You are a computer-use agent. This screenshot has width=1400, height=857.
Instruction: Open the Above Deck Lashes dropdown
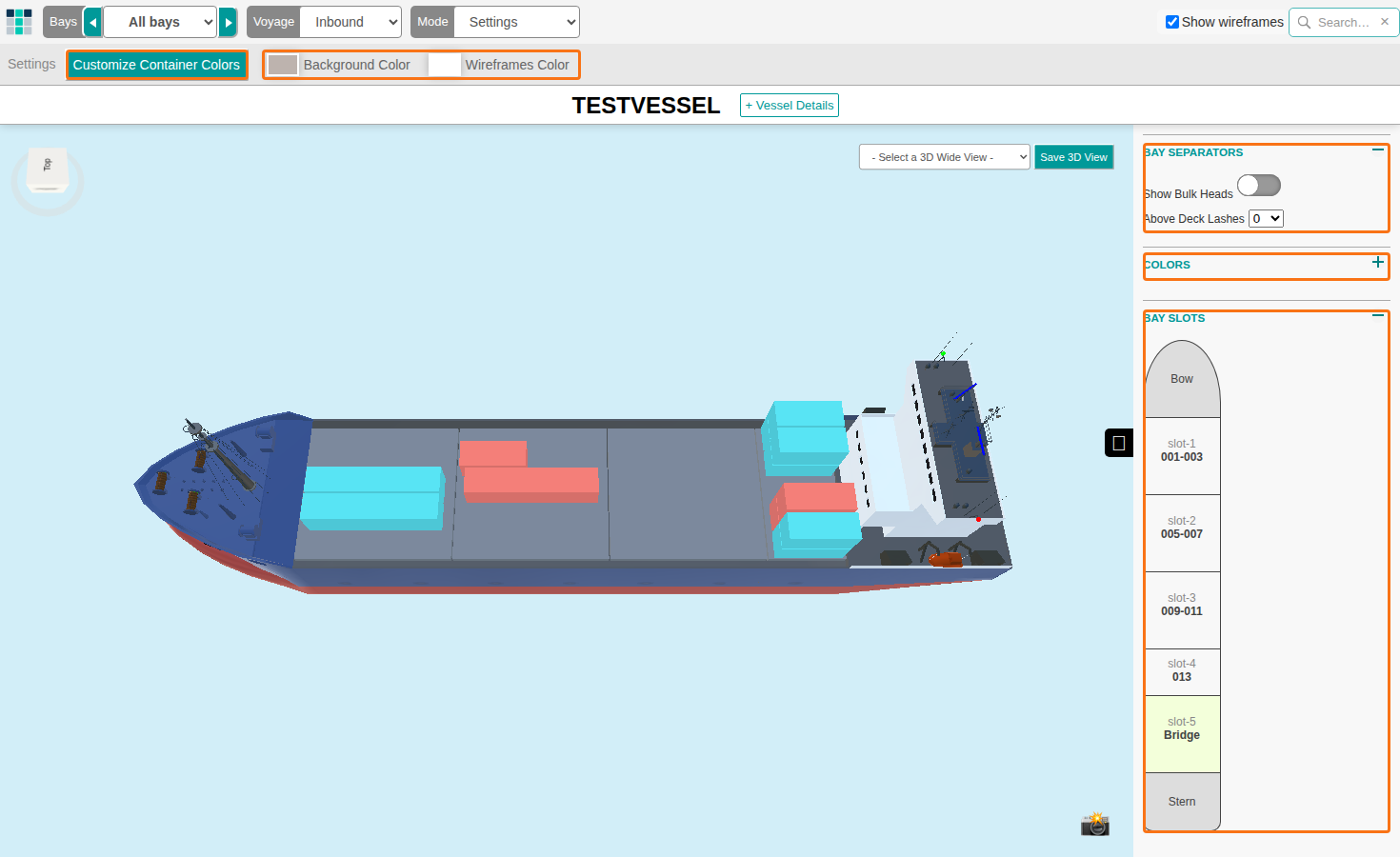pyautogui.click(x=1266, y=219)
